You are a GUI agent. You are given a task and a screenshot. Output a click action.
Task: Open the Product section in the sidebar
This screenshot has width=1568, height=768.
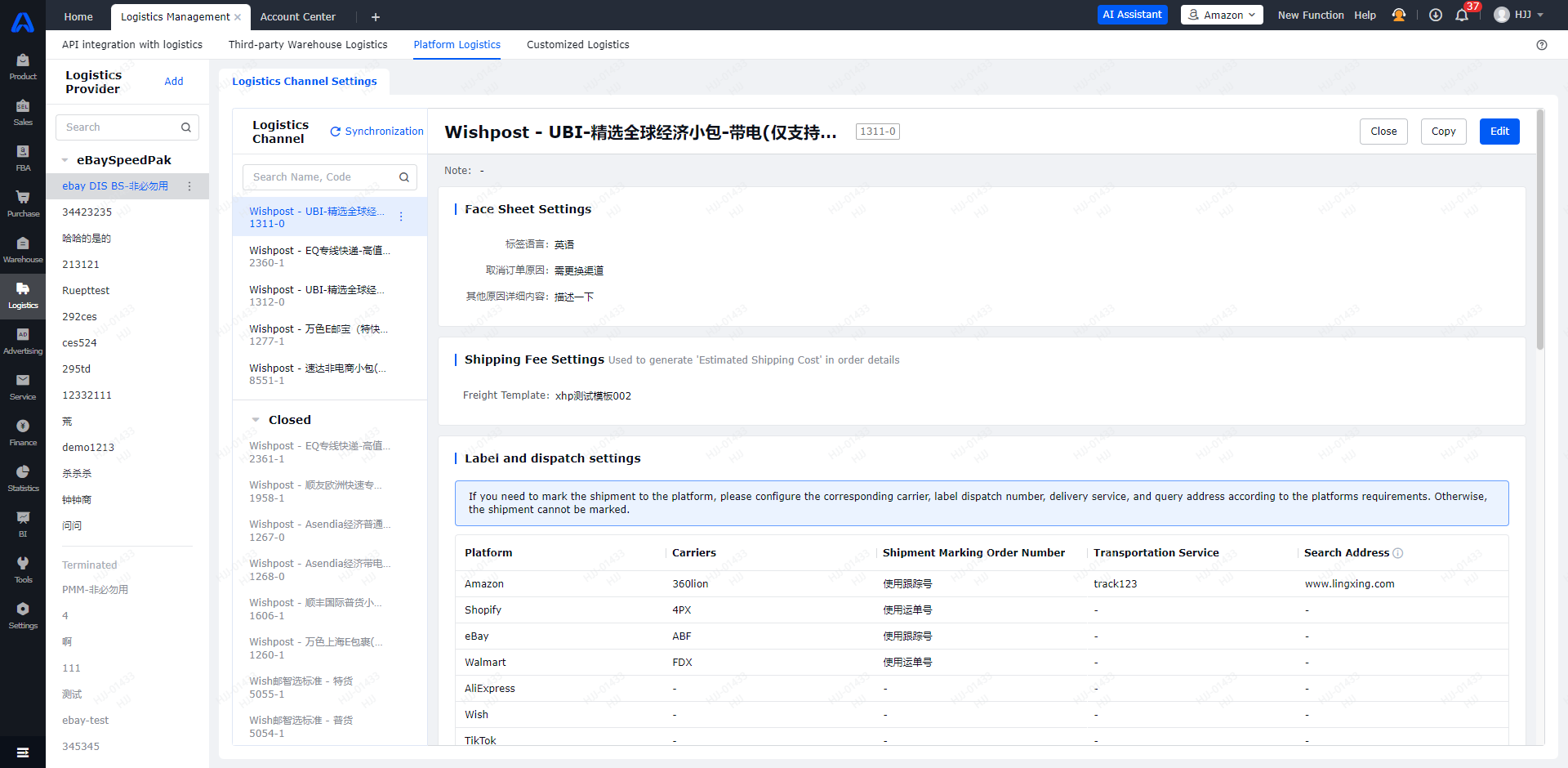[x=22, y=64]
